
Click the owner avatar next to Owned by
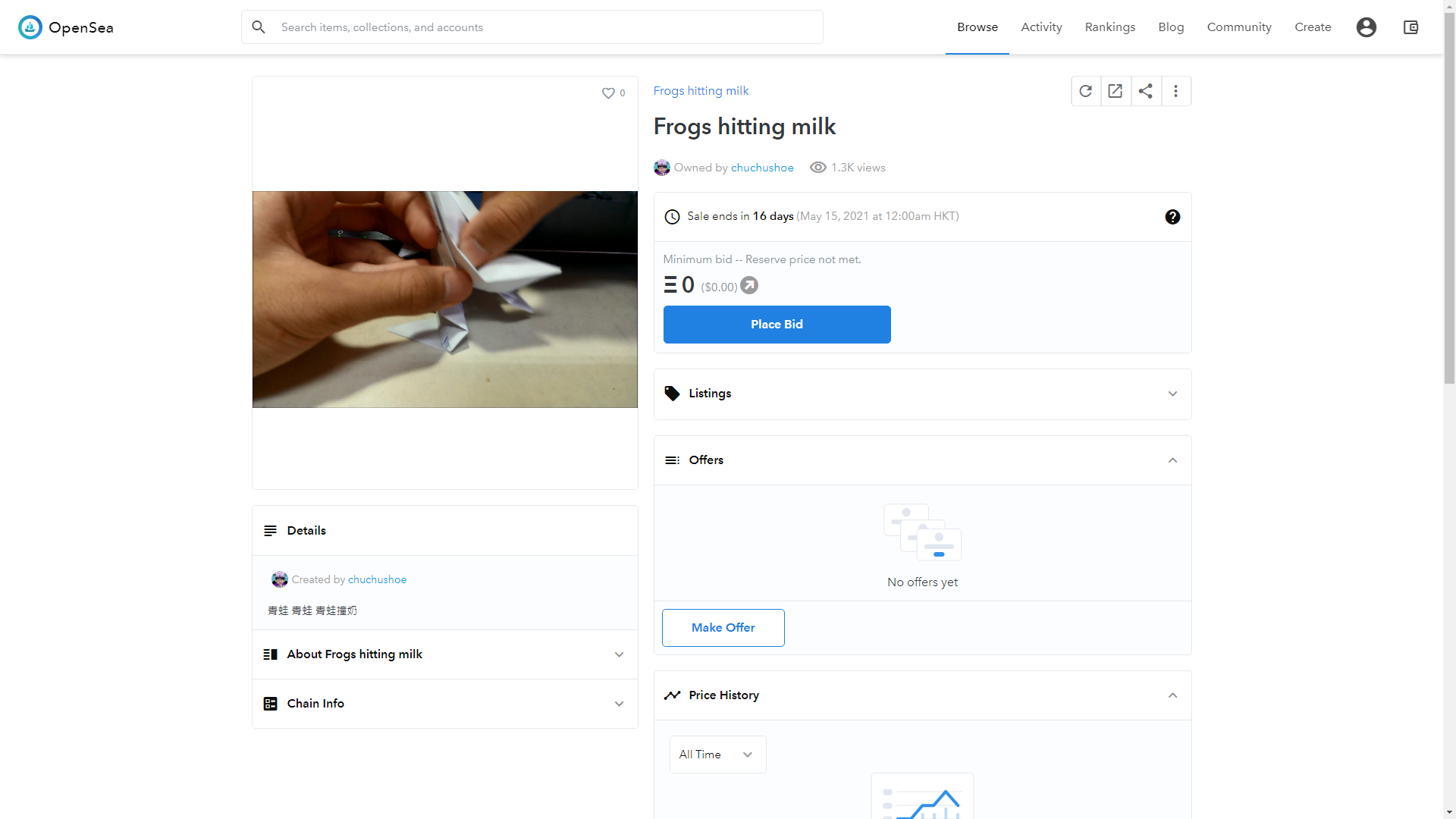(x=662, y=168)
